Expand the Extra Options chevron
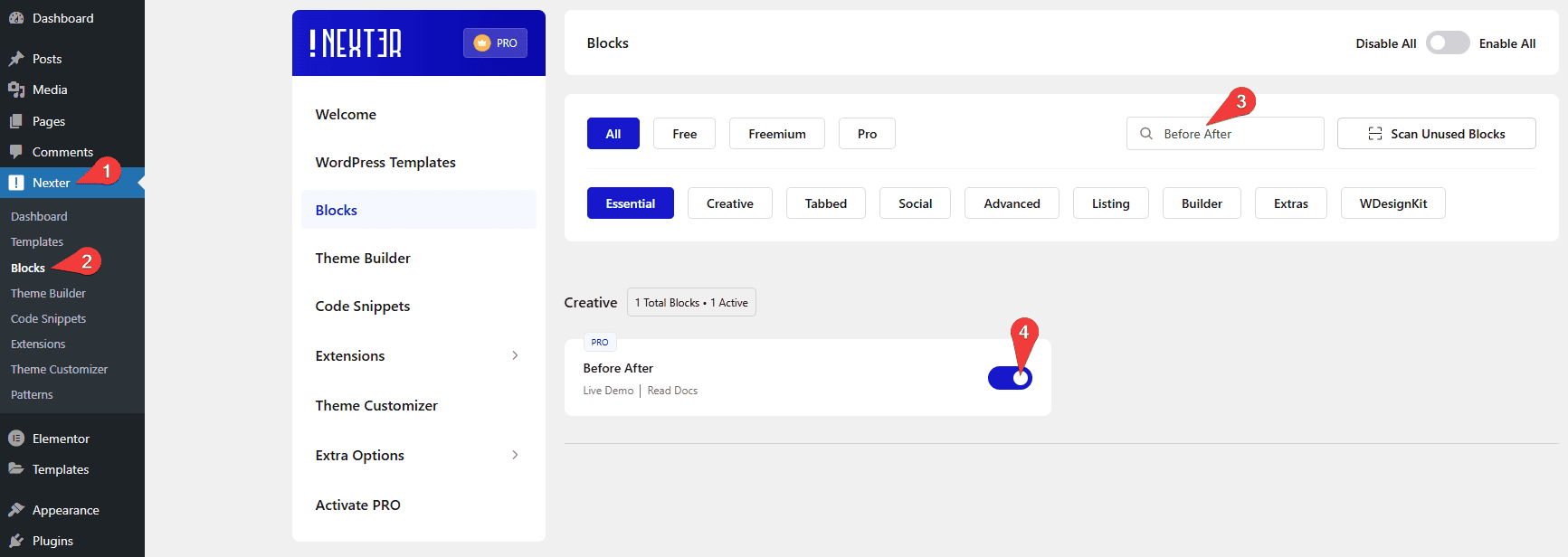 pyautogui.click(x=515, y=455)
